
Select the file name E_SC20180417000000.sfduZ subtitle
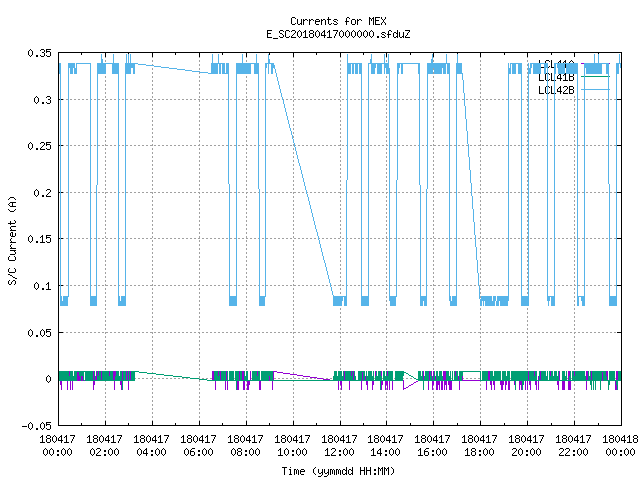pyautogui.click(x=338, y=34)
